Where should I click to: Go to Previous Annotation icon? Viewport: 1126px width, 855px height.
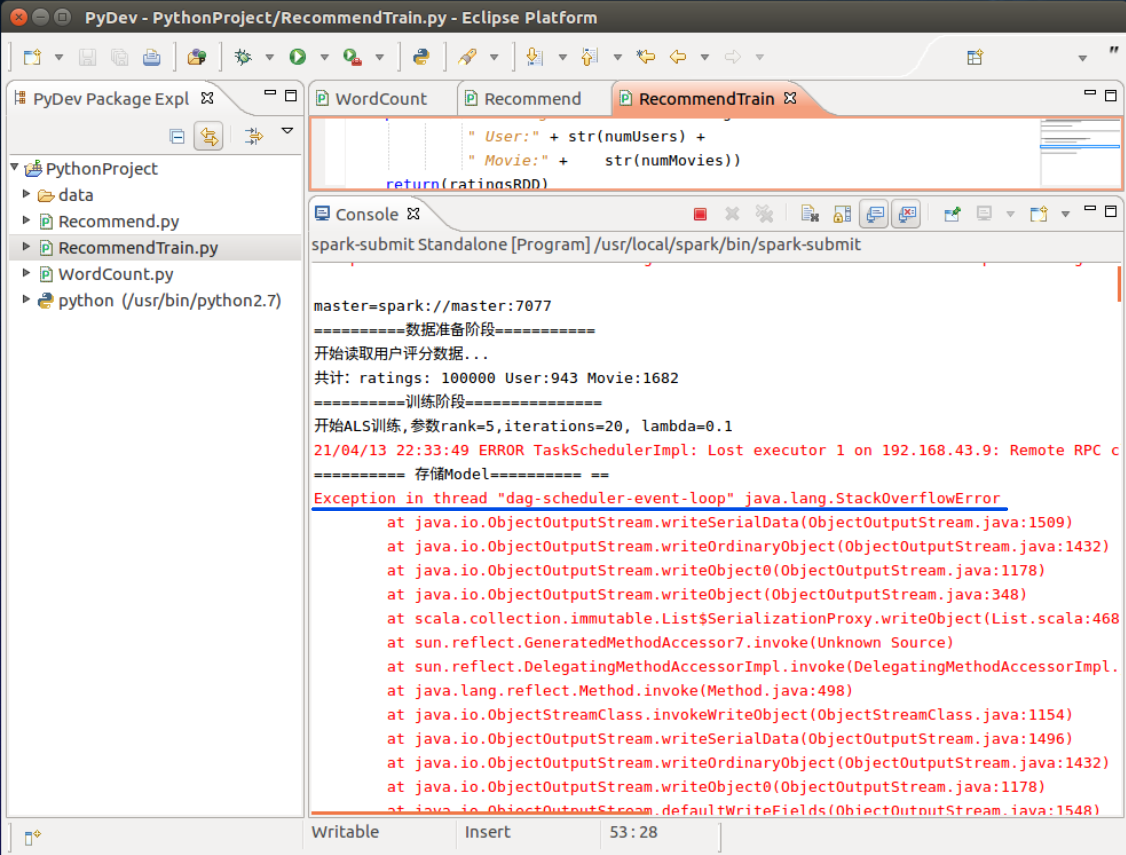[x=590, y=57]
